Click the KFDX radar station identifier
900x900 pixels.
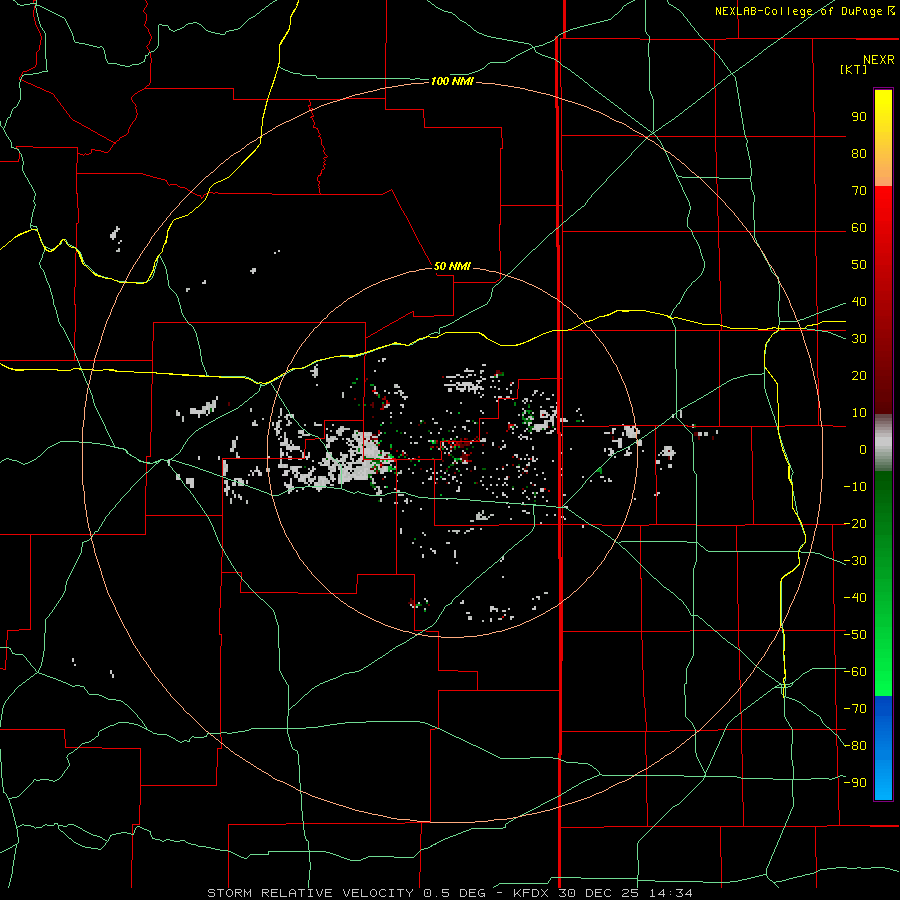coord(532,893)
